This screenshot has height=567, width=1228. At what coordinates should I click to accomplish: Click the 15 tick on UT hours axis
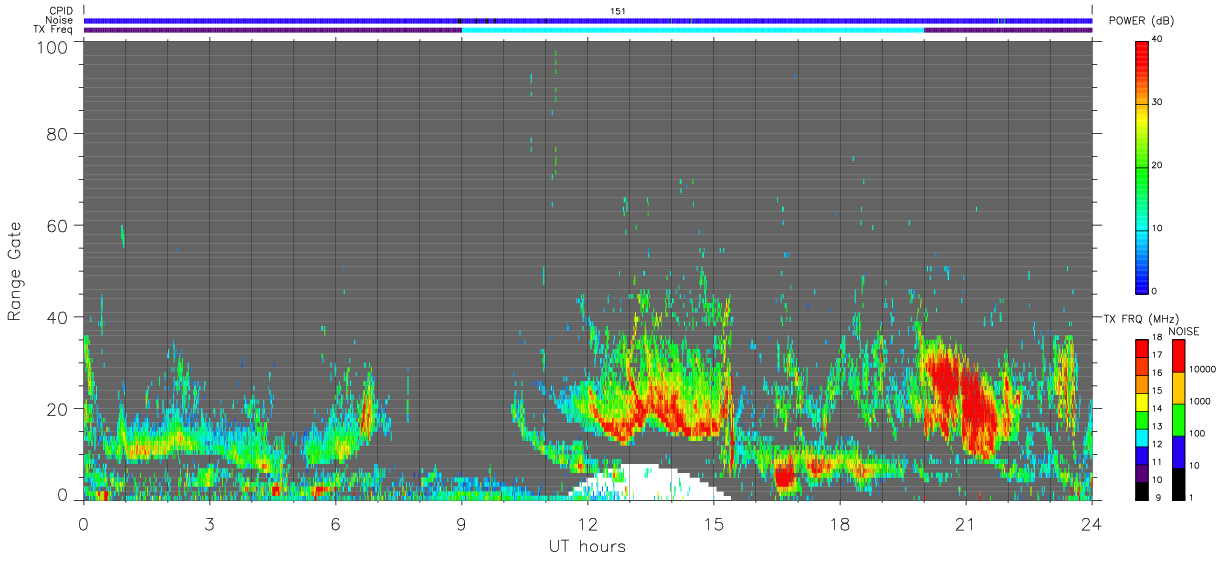(x=714, y=524)
